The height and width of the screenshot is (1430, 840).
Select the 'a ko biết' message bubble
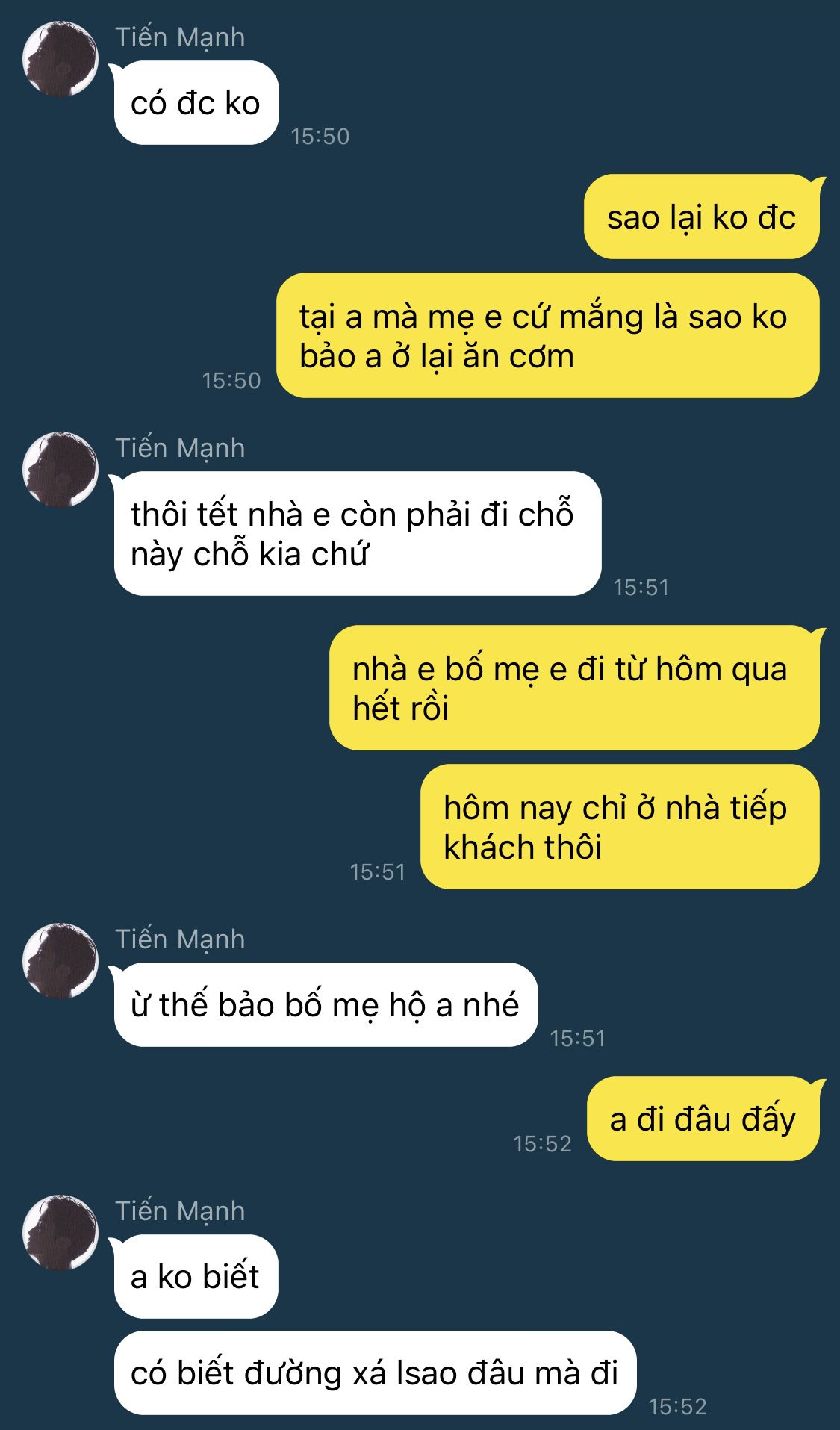(x=196, y=1276)
